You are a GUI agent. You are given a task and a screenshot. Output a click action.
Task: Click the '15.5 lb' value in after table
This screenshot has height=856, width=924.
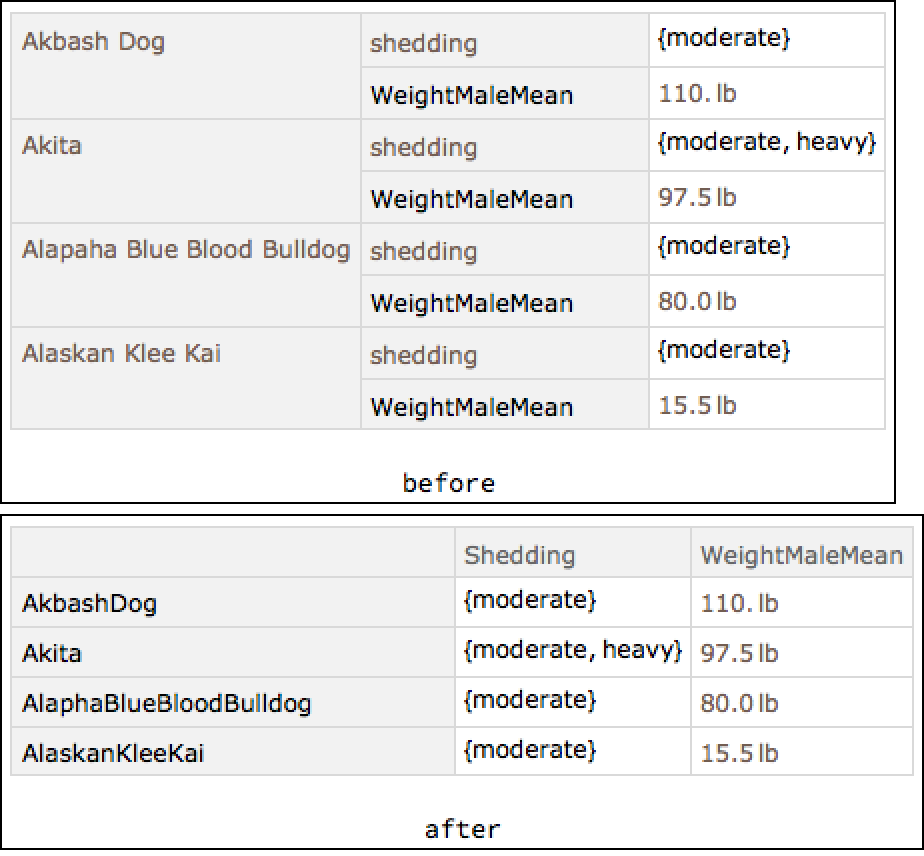(739, 753)
